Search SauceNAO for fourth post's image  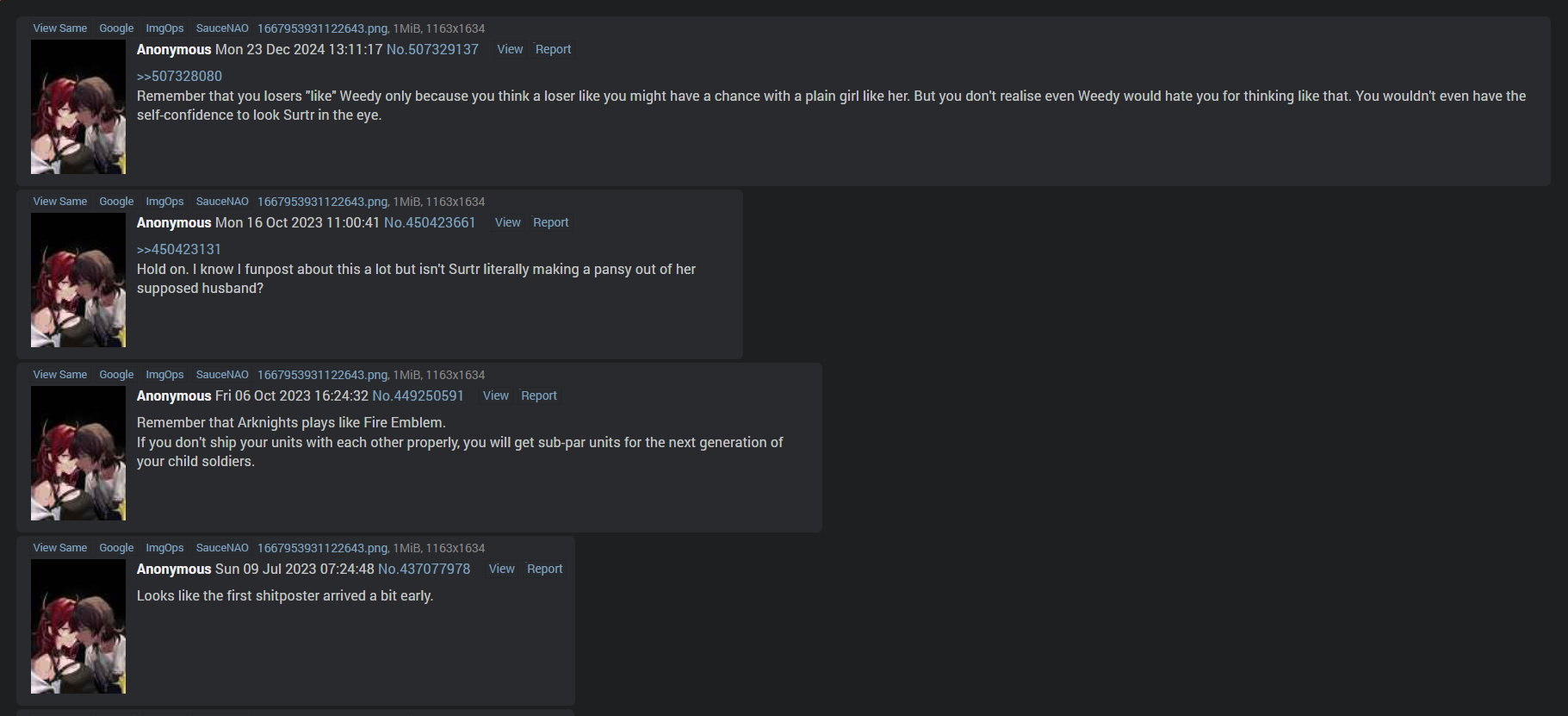pos(222,548)
